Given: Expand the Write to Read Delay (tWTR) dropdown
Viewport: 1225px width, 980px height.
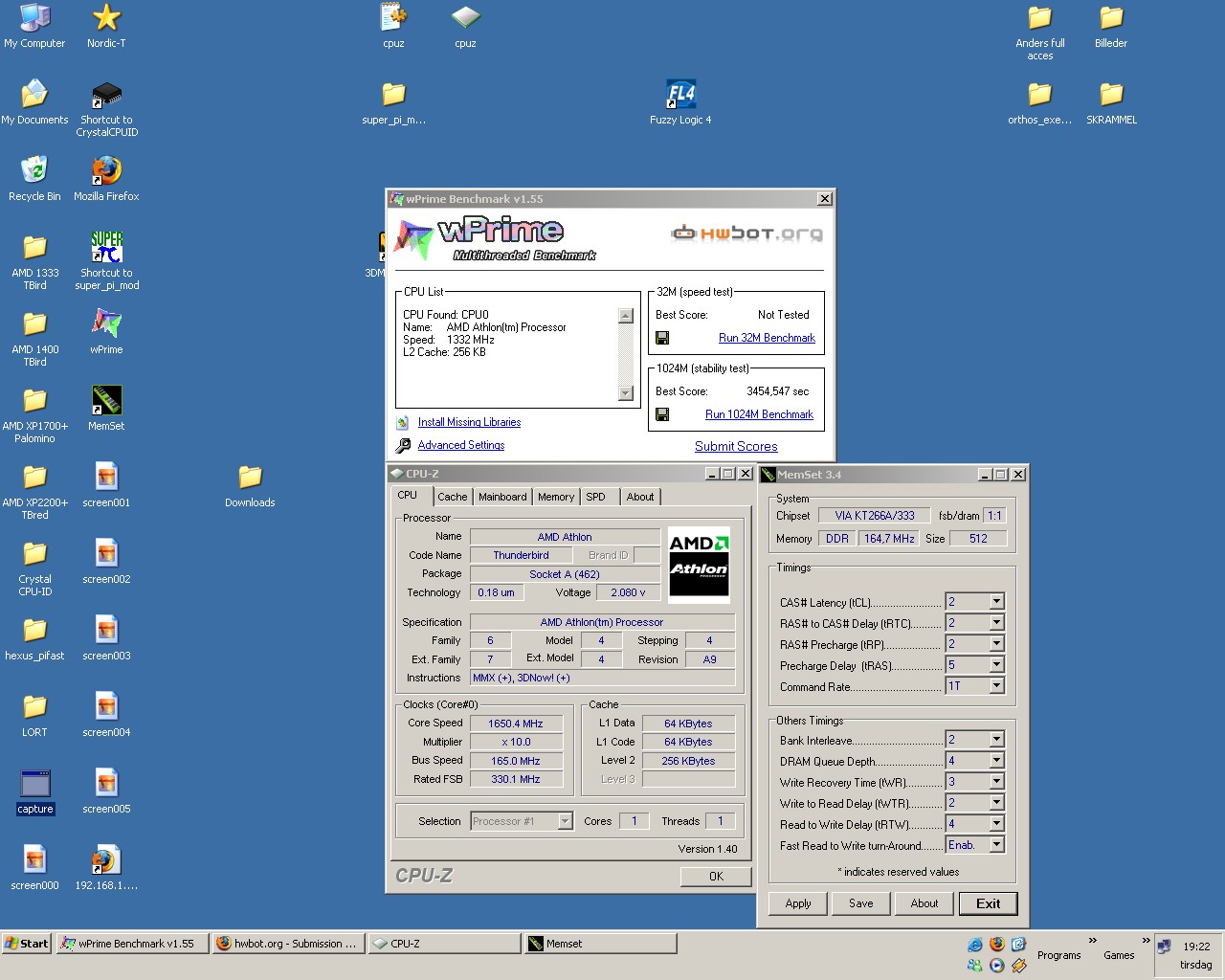Looking at the screenshot, I should pos(996,803).
